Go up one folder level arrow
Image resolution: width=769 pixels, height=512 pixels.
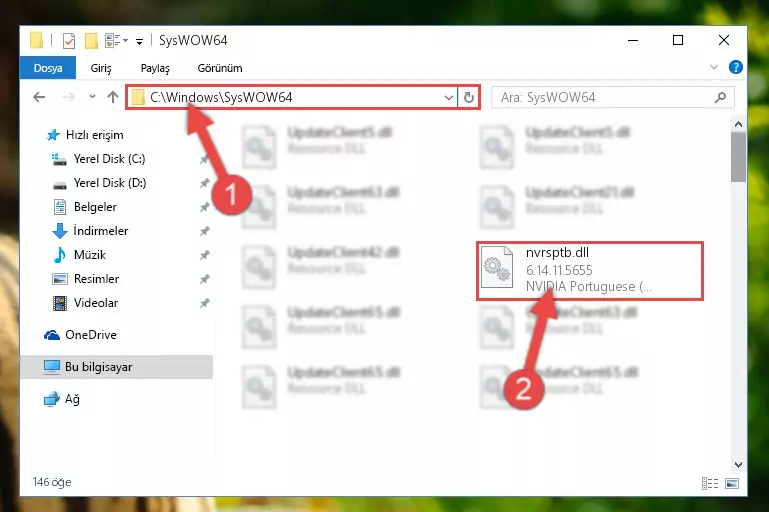113,97
